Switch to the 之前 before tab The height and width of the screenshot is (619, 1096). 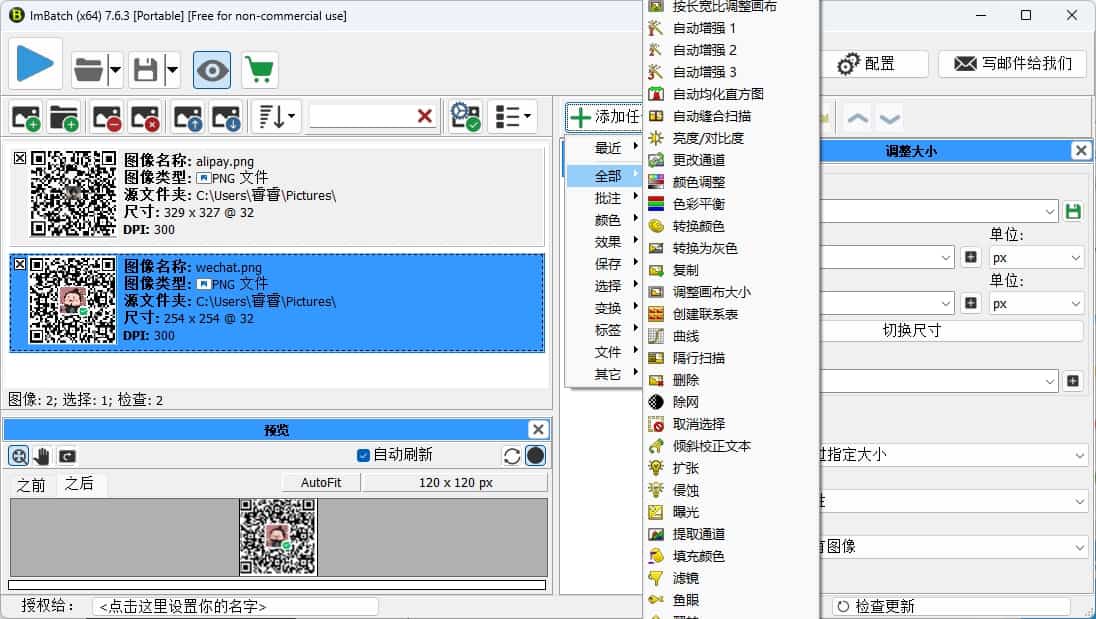click(31, 485)
